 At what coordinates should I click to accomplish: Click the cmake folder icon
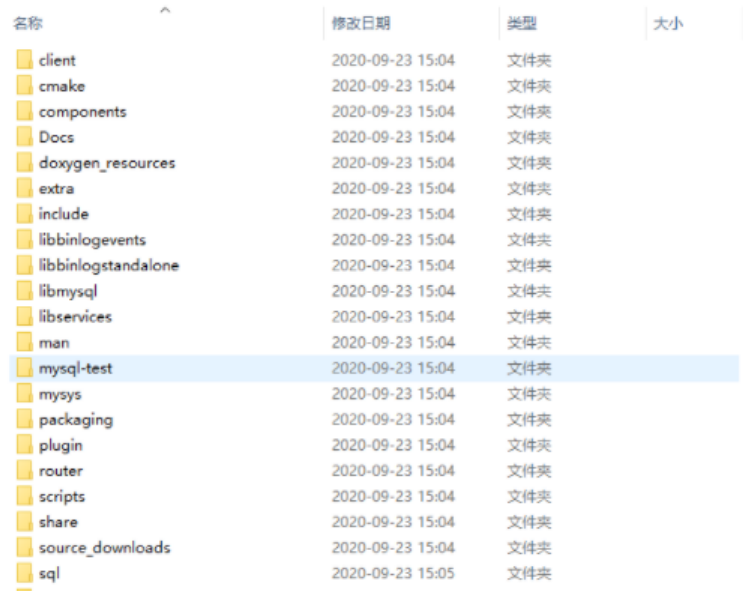pos(24,86)
